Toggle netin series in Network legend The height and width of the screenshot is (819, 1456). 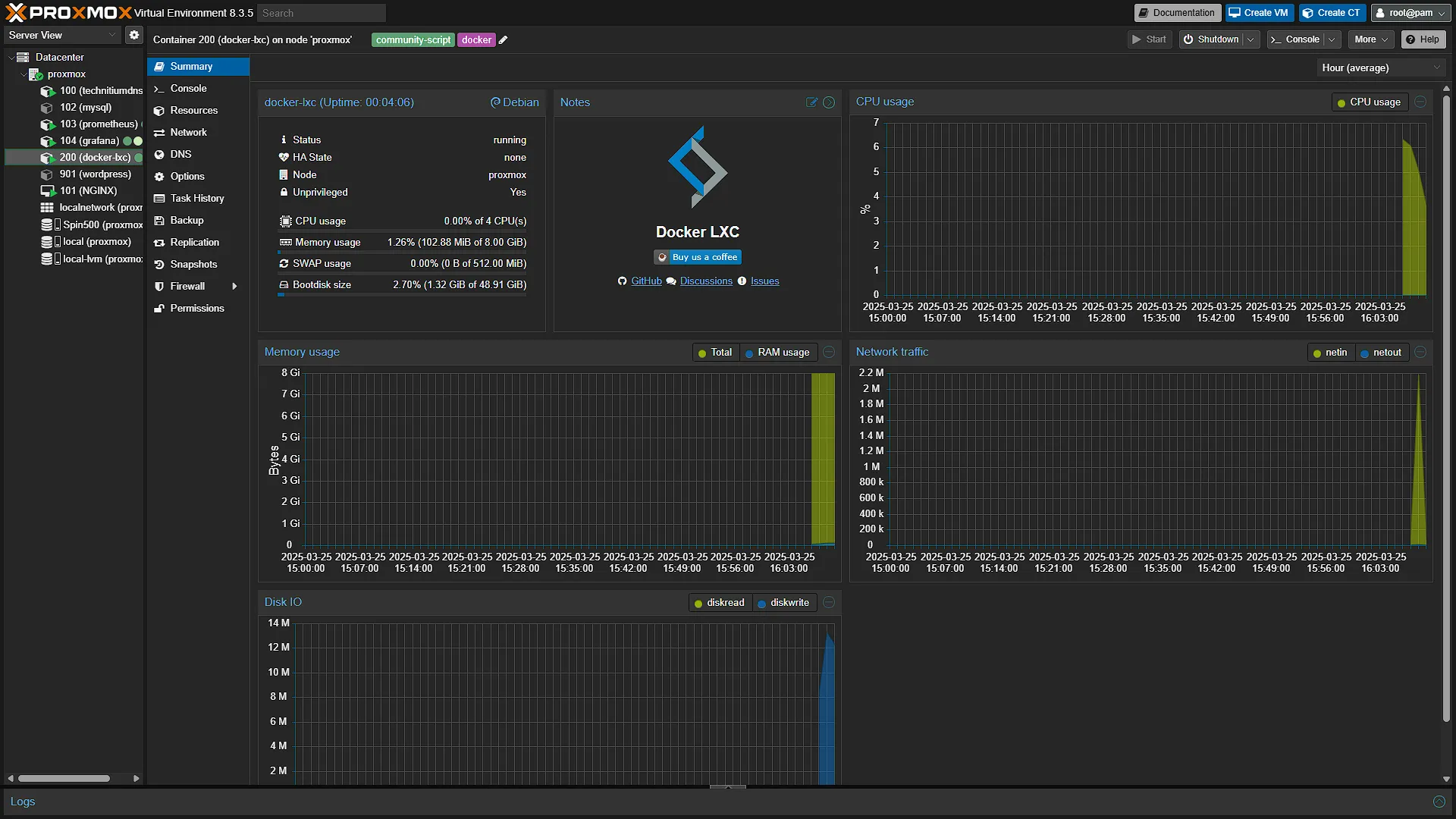[x=1330, y=352]
